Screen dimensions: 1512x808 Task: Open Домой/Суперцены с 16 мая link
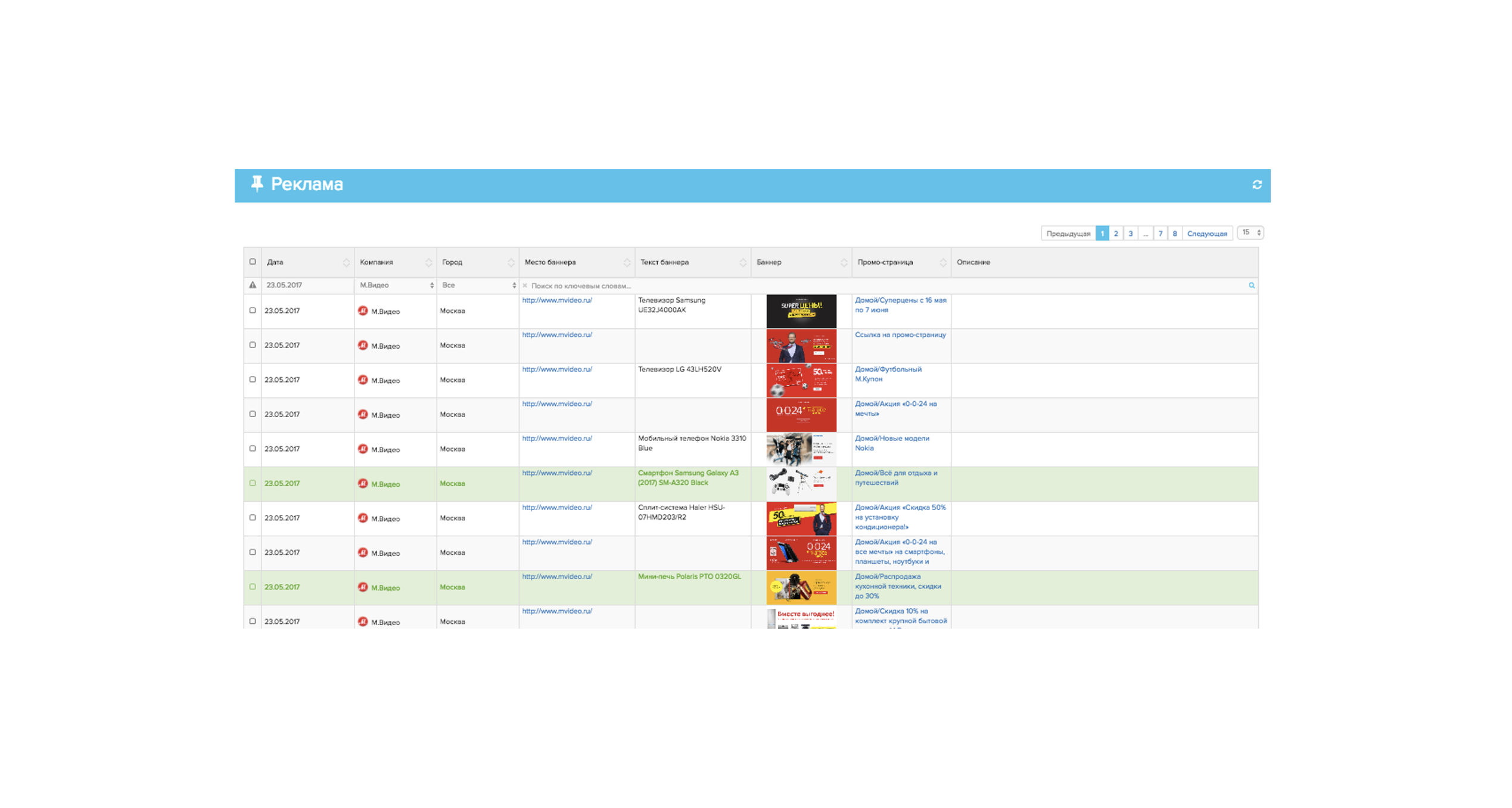tap(900, 305)
